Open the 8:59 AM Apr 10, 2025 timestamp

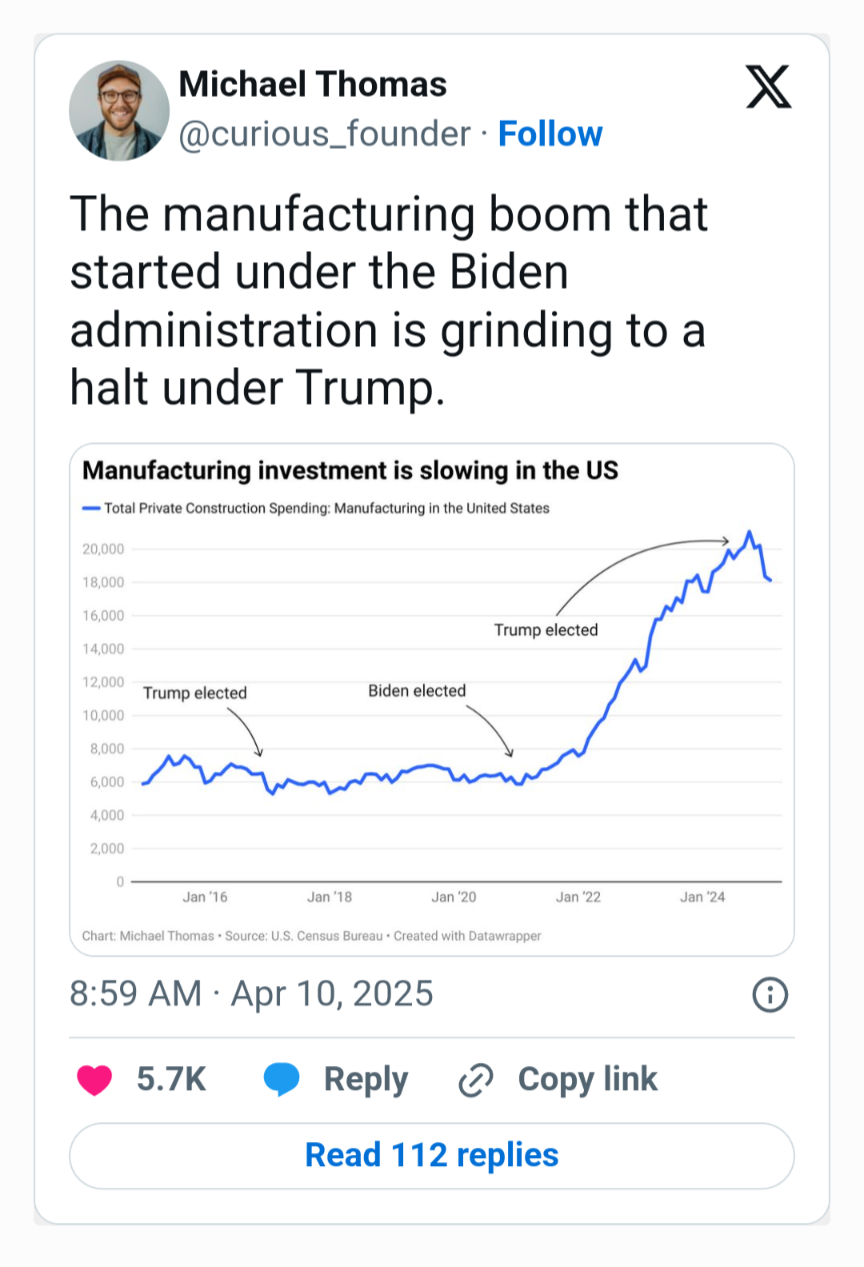(251, 994)
